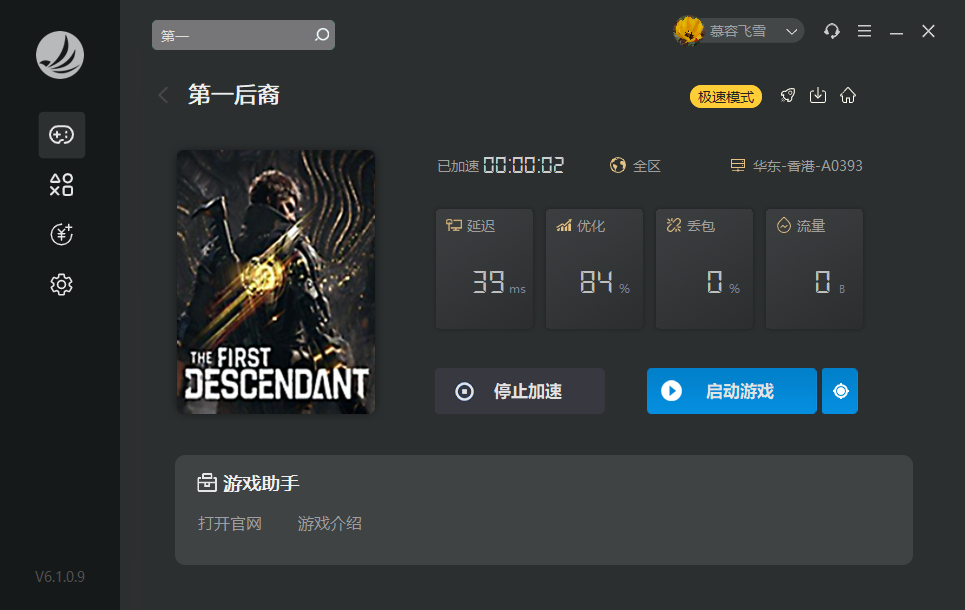
Task: Open the 游戏介绍 game introduction link
Action: [x=329, y=524]
